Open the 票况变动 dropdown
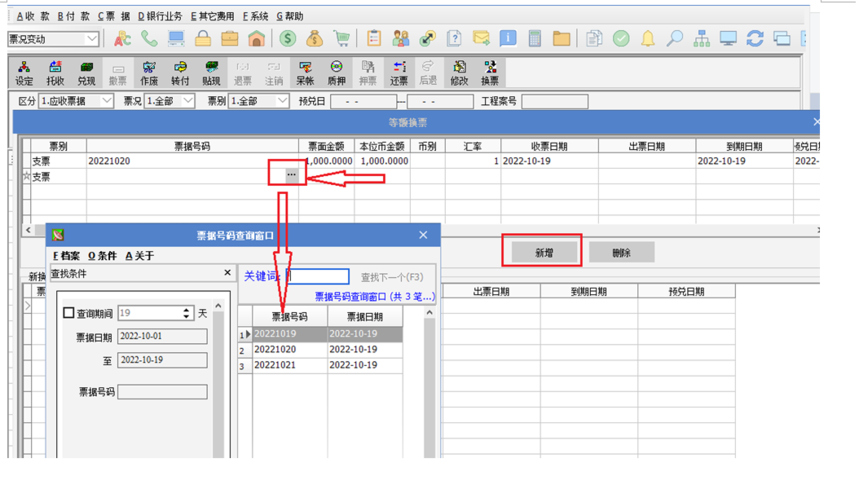The height and width of the screenshot is (485, 859). [x=92, y=39]
